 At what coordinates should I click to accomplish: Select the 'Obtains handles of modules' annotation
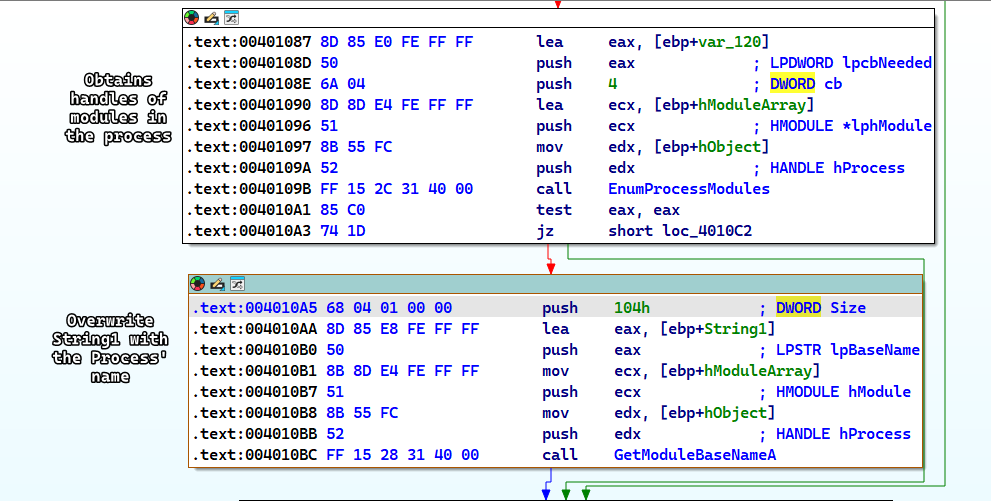118,108
